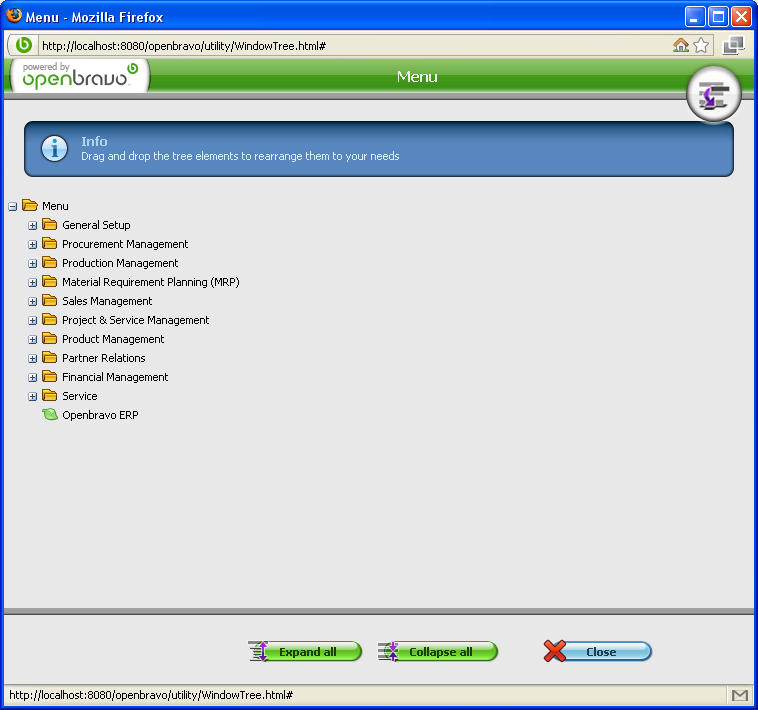Minimize the Firefox window
This screenshot has height=710, width=758.
tap(695, 17)
